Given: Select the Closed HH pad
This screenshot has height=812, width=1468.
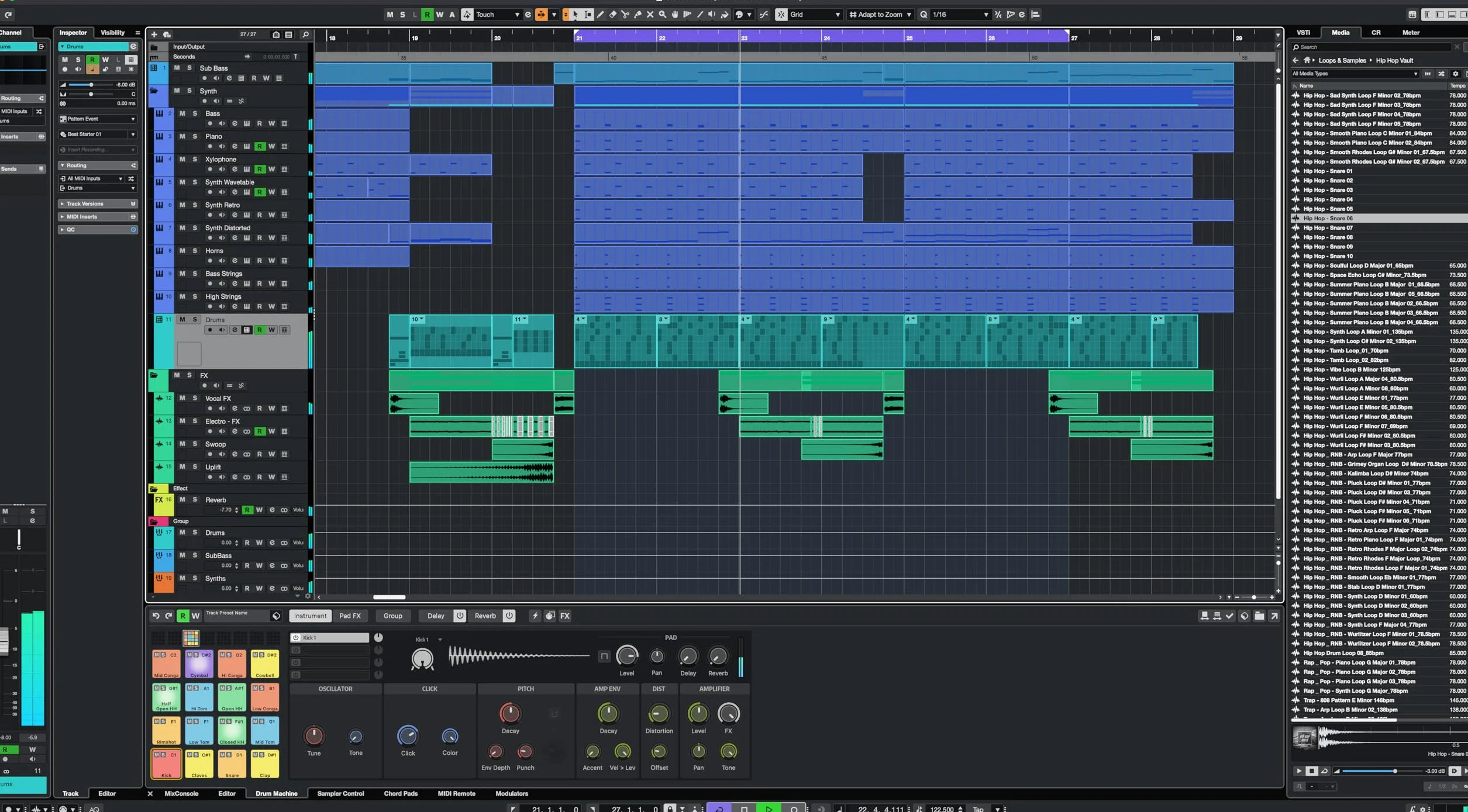Looking at the screenshot, I should 232,731.
